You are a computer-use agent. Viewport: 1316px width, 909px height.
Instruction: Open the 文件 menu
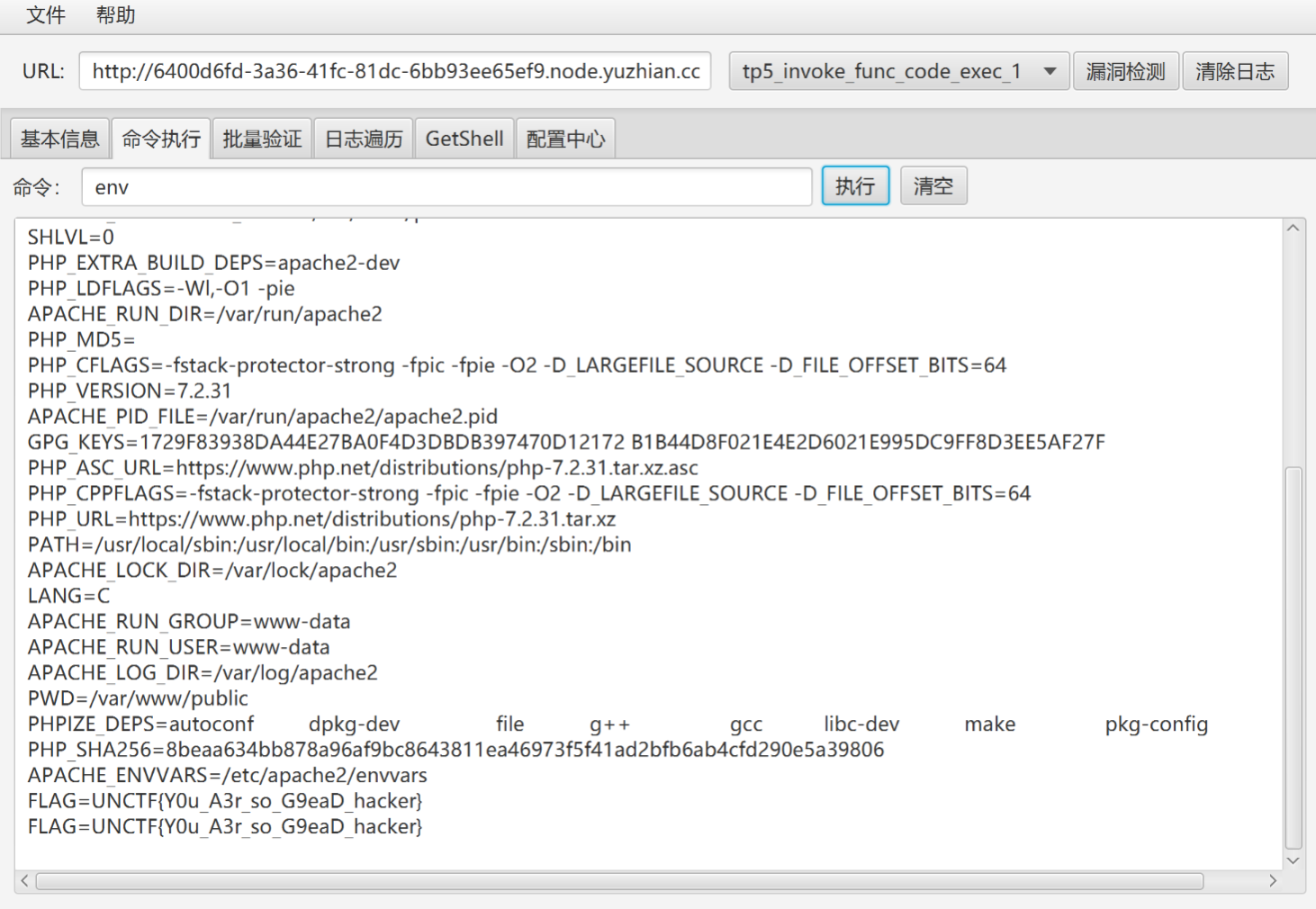[x=46, y=15]
